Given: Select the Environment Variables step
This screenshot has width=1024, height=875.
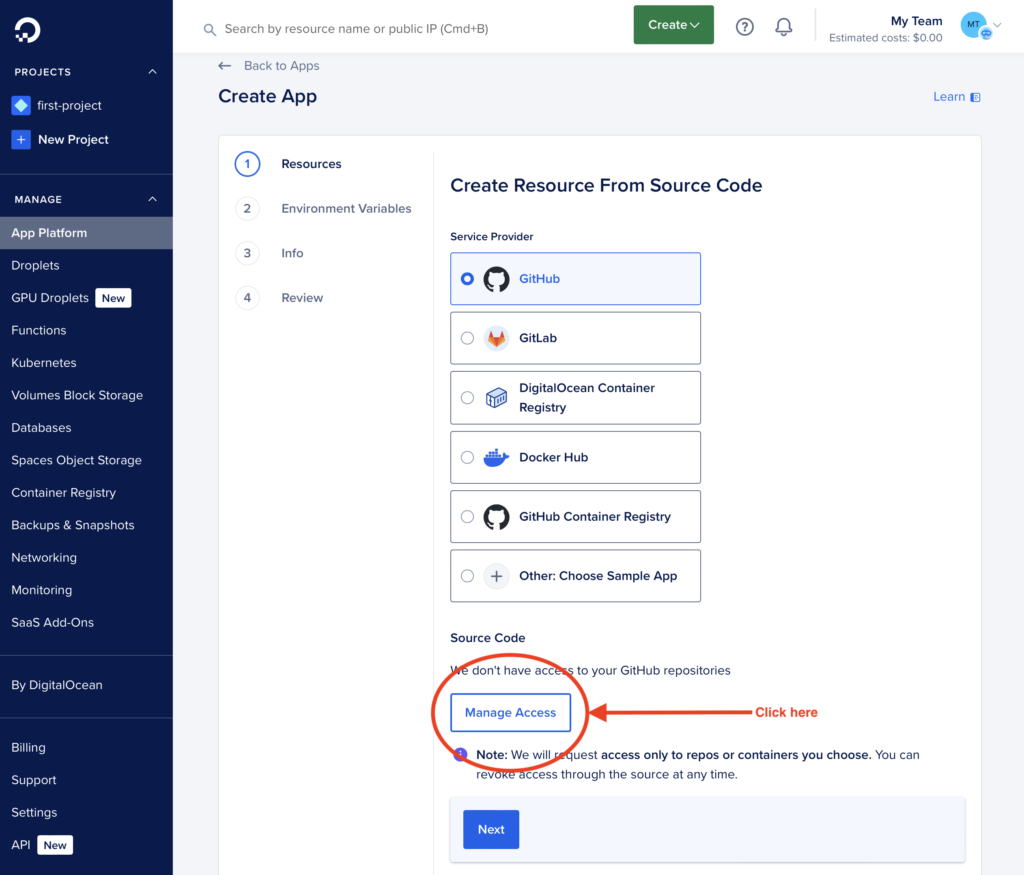Looking at the screenshot, I should click(346, 208).
